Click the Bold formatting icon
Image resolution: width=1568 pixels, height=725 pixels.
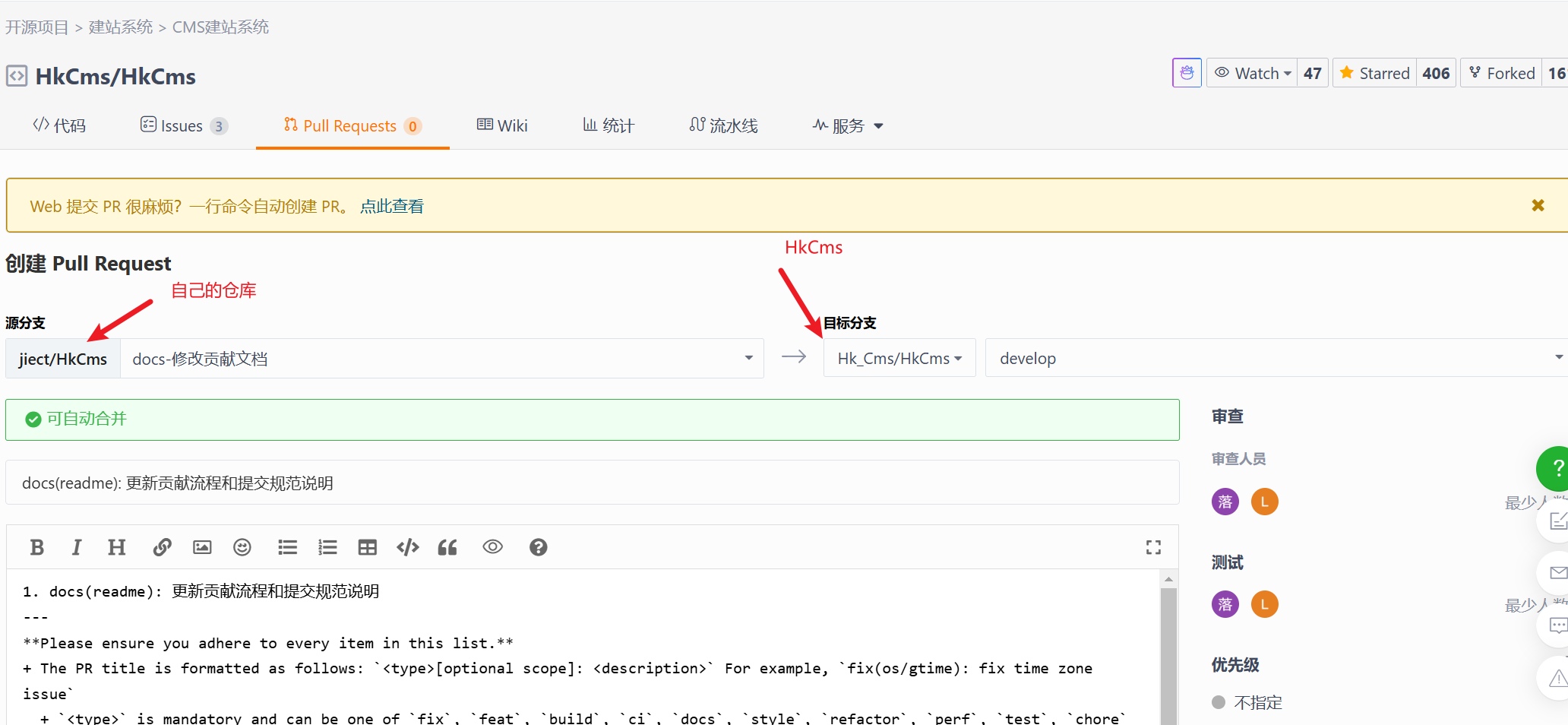pyautogui.click(x=36, y=547)
